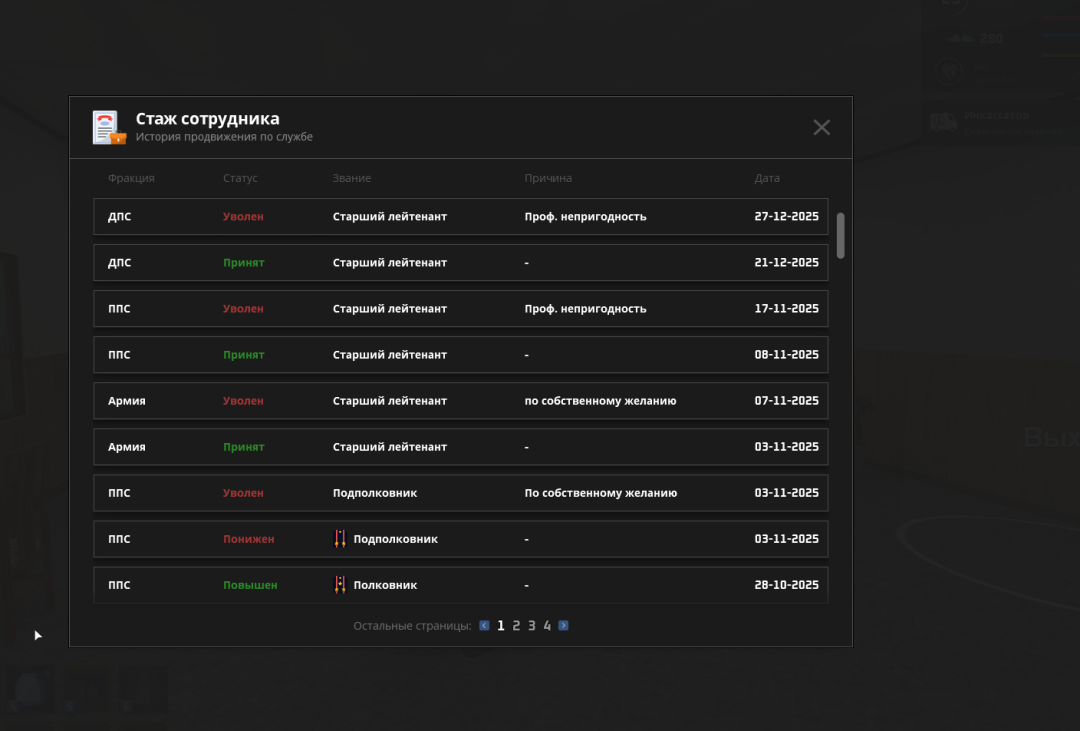Open page 3 of service history
The image size is (1080, 731).
[x=531, y=626]
